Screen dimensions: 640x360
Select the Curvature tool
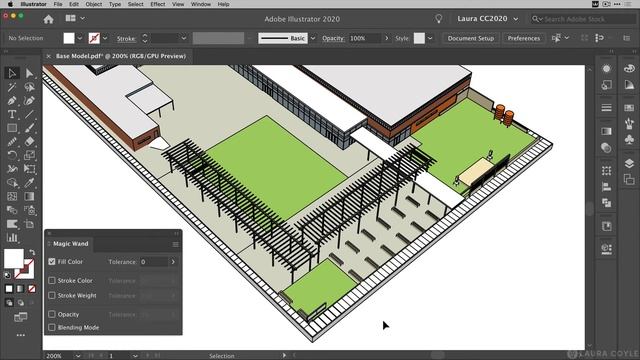click(x=29, y=100)
